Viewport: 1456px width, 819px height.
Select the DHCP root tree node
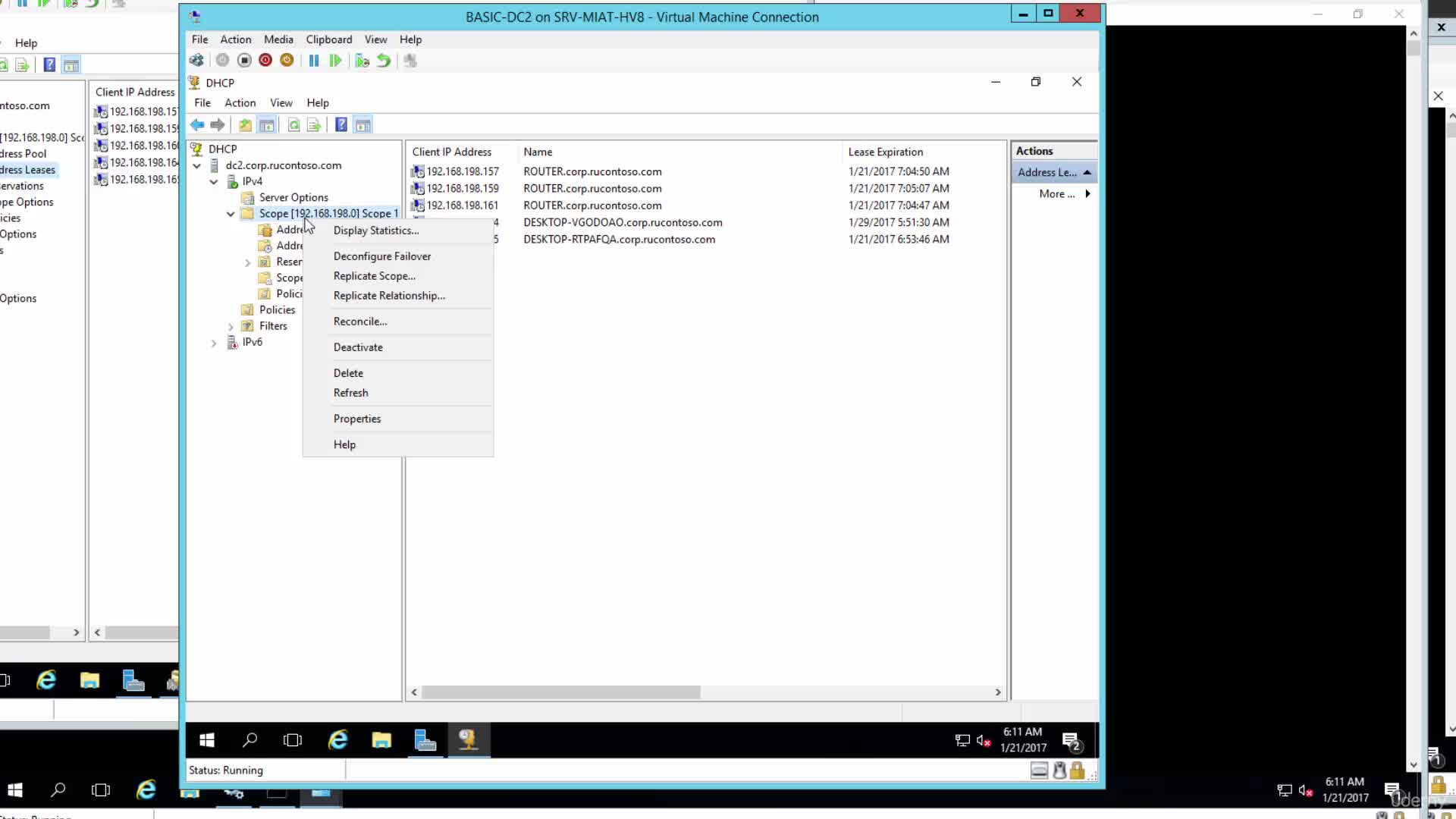(x=222, y=149)
